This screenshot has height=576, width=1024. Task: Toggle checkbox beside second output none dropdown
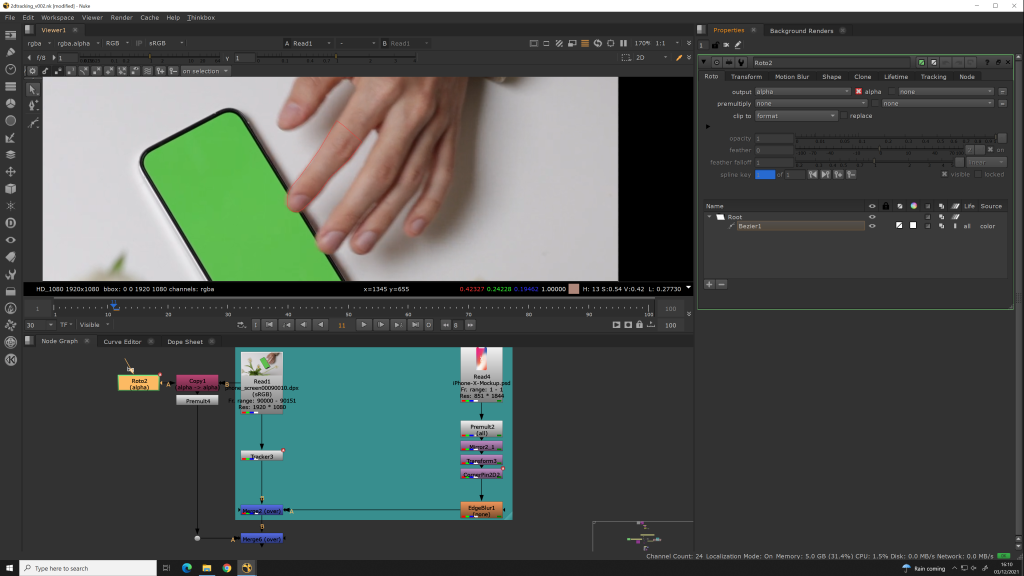pos(892,91)
